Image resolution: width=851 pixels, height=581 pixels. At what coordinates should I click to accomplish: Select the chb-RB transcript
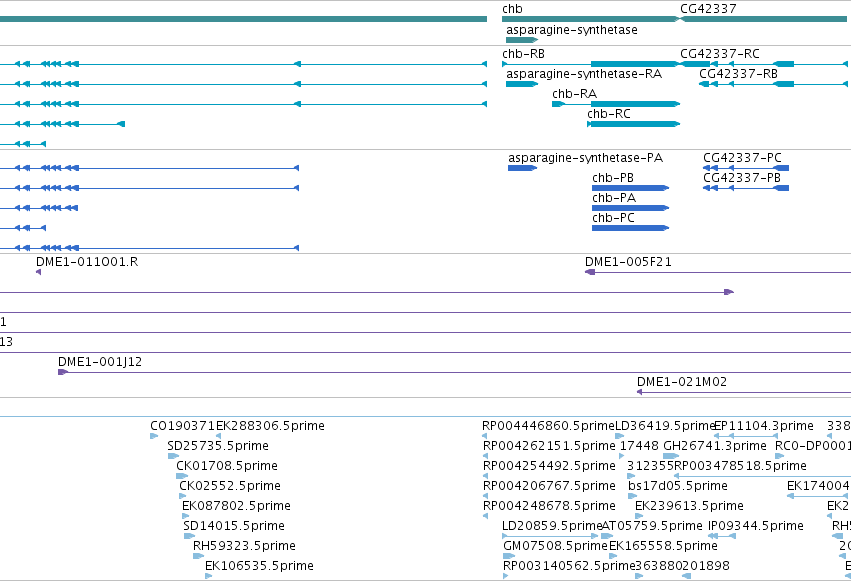590,64
